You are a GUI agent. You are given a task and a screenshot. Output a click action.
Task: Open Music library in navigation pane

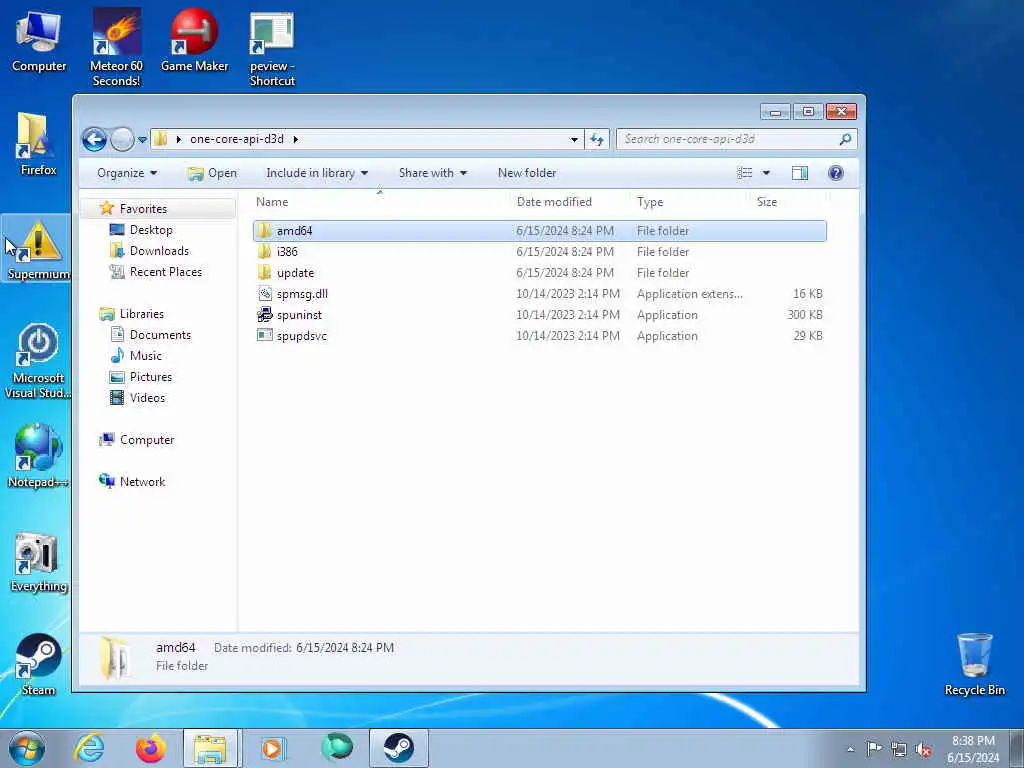point(145,355)
